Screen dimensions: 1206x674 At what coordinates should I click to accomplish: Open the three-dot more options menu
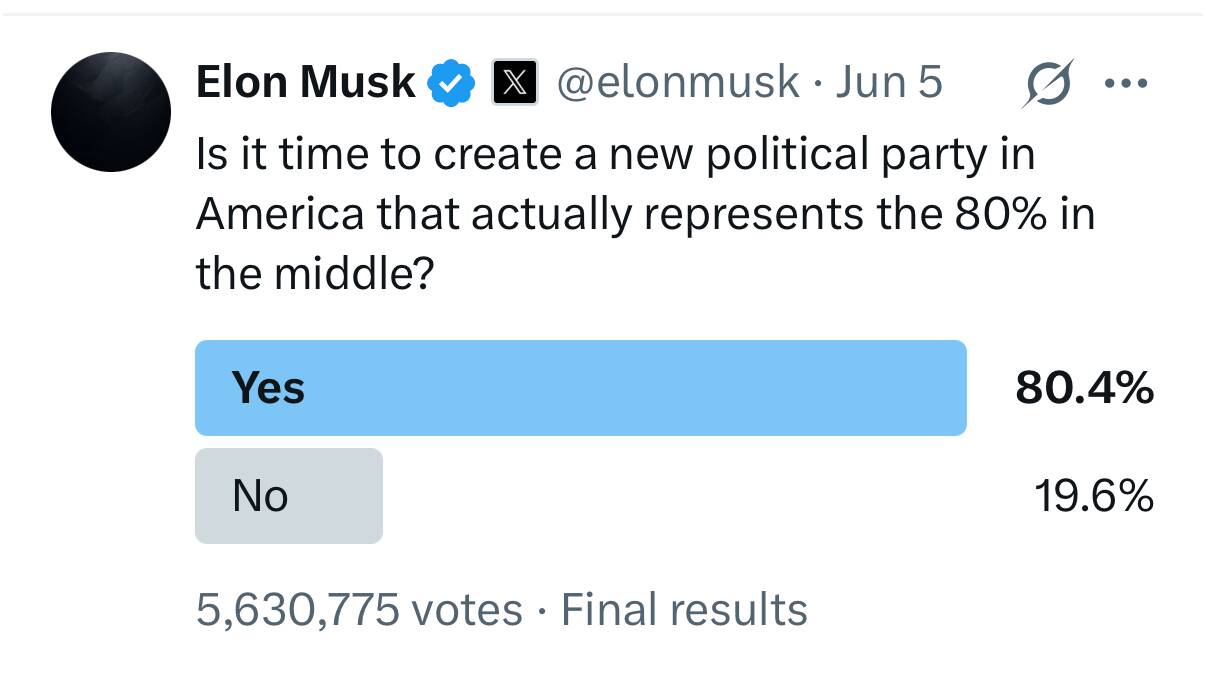(x=1127, y=83)
